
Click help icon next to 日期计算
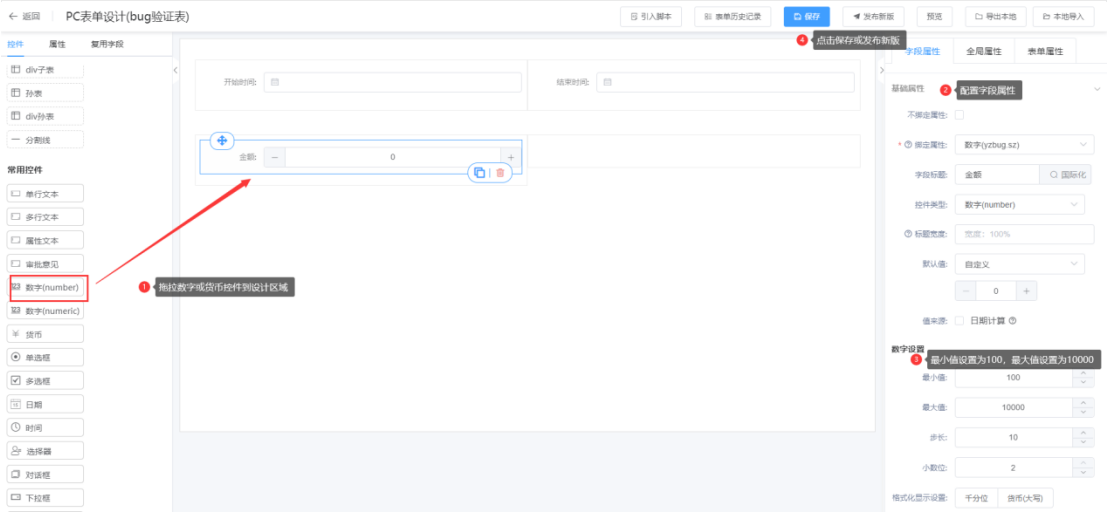(x=1012, y=320)
